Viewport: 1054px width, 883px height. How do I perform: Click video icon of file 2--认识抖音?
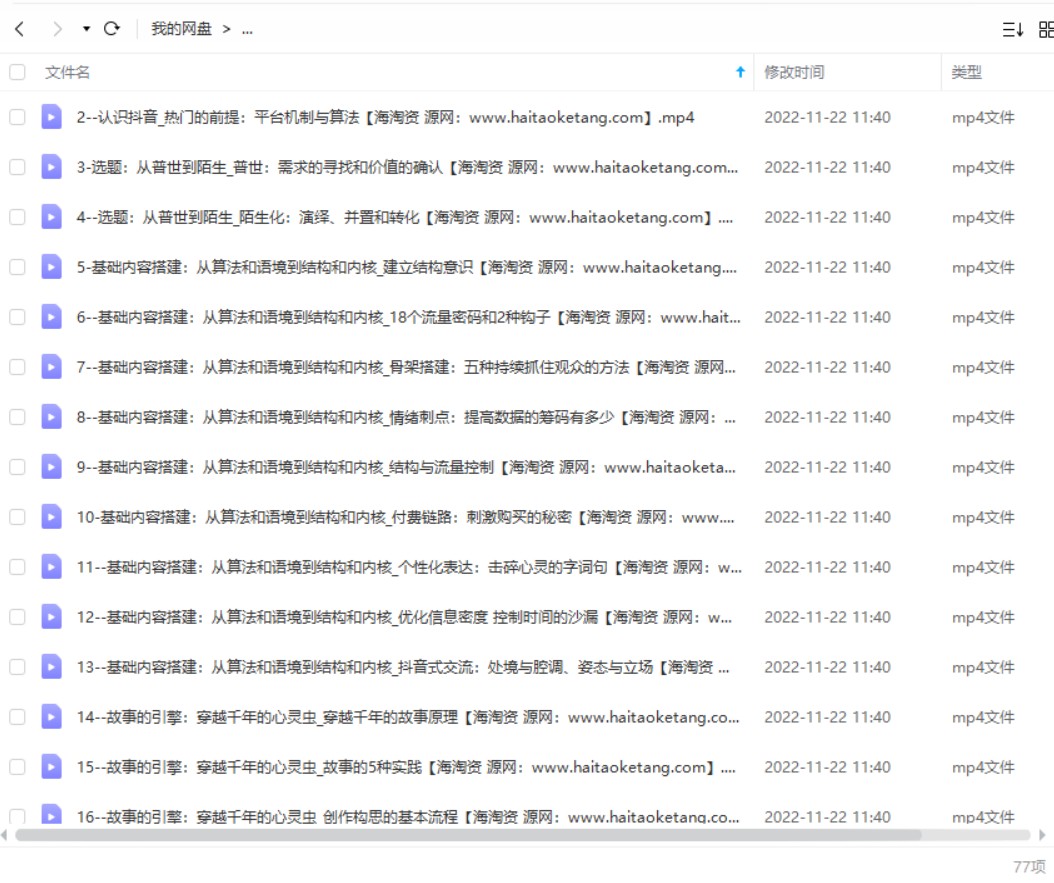(x=51, y=117)
